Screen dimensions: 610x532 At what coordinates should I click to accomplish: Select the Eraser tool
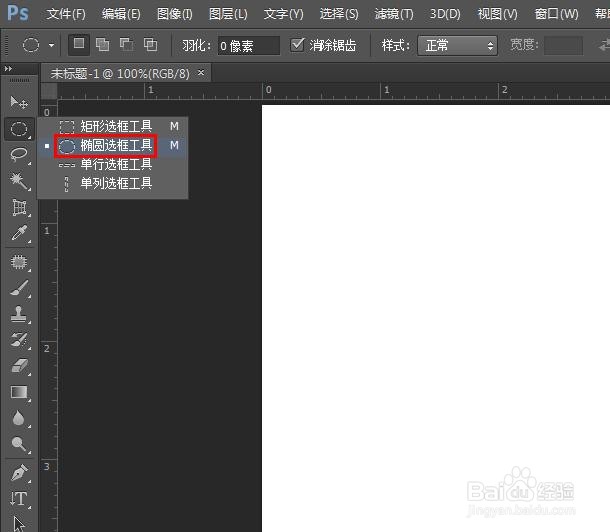click(19, 366)
